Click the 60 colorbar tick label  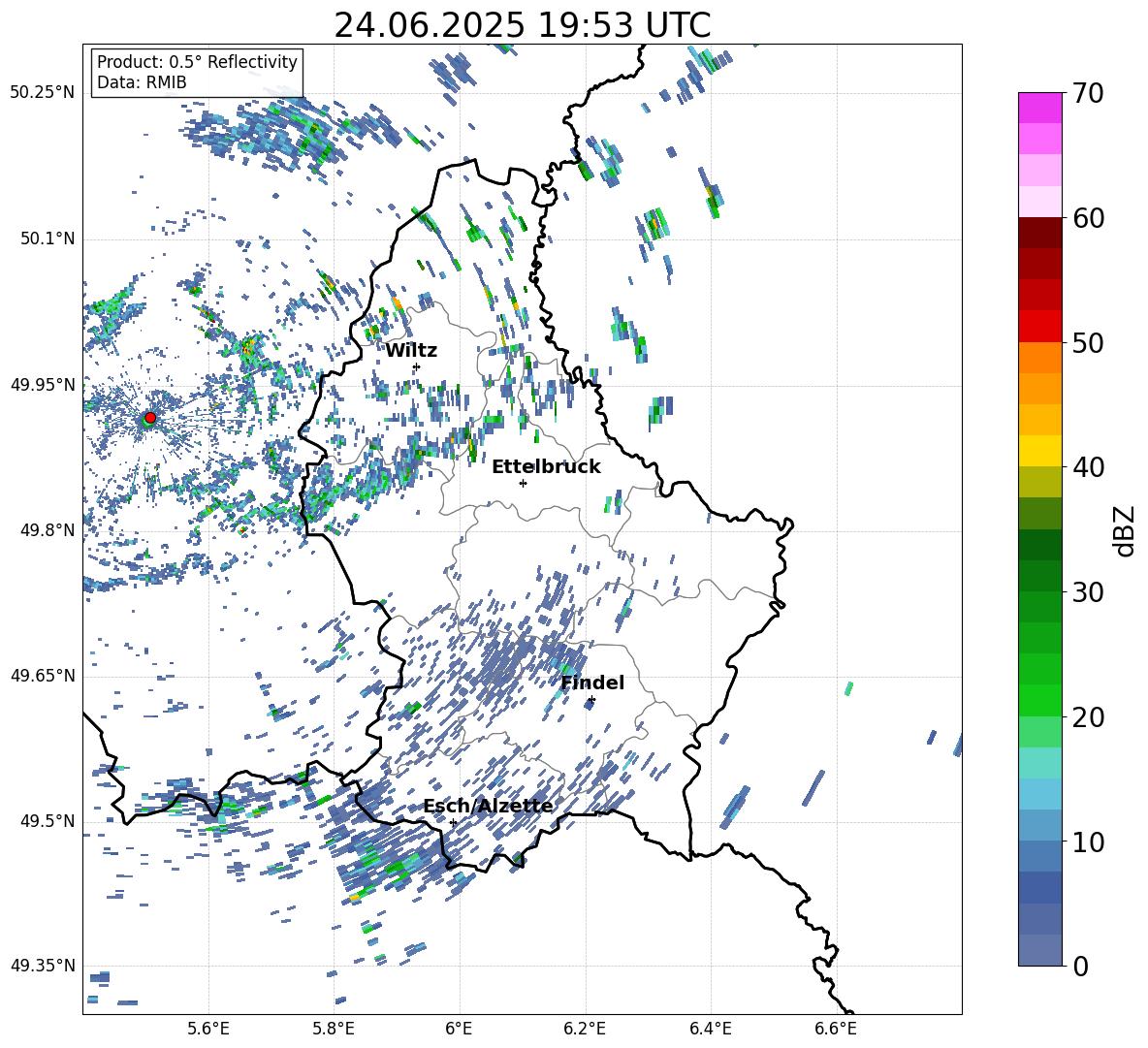coord(1088,218)
